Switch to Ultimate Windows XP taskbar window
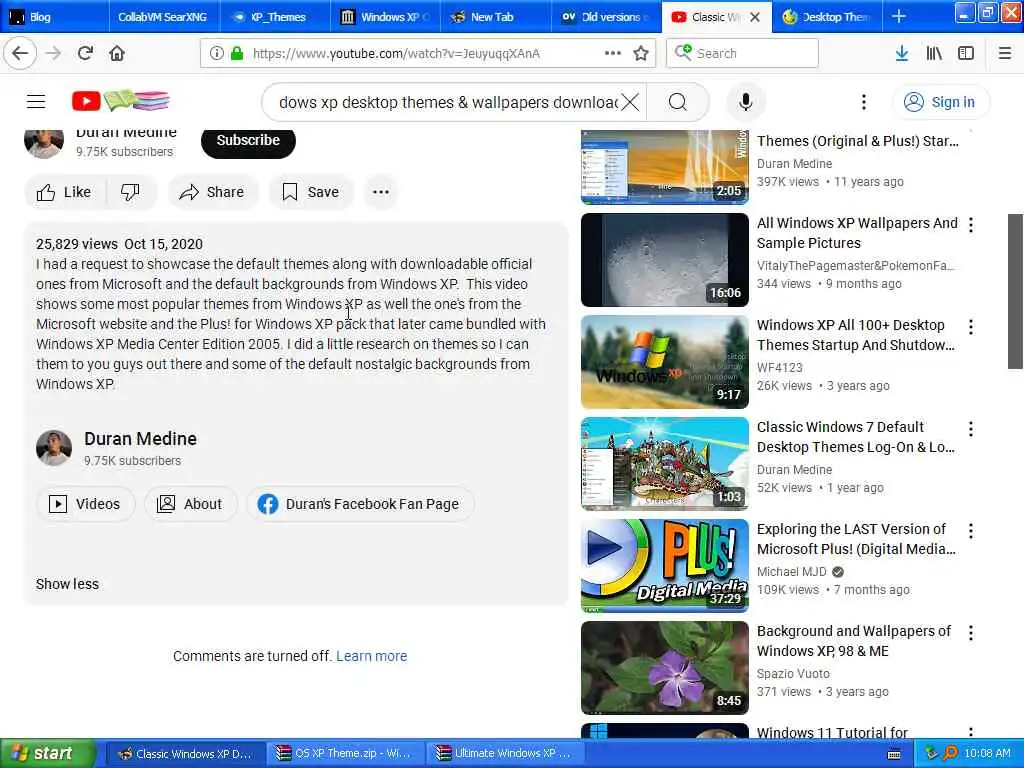Image resolution: width=1024 pixels, height=768 pixels. (x=505, y=754)
